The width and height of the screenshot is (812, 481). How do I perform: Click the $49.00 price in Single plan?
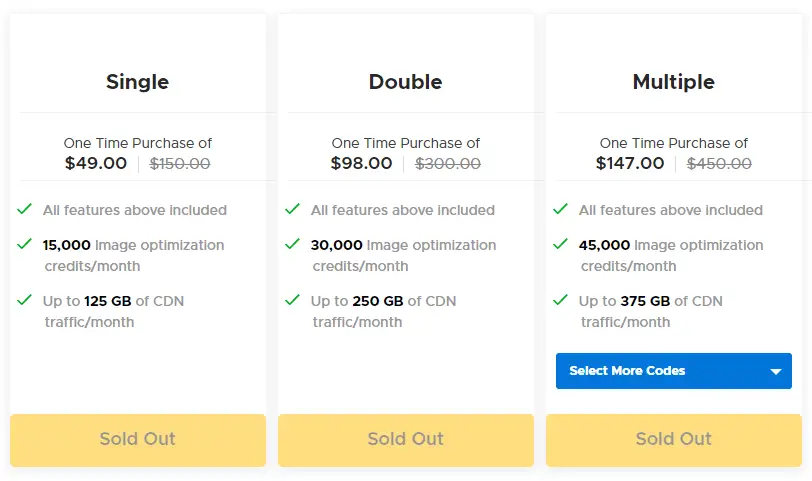(96, 163)
